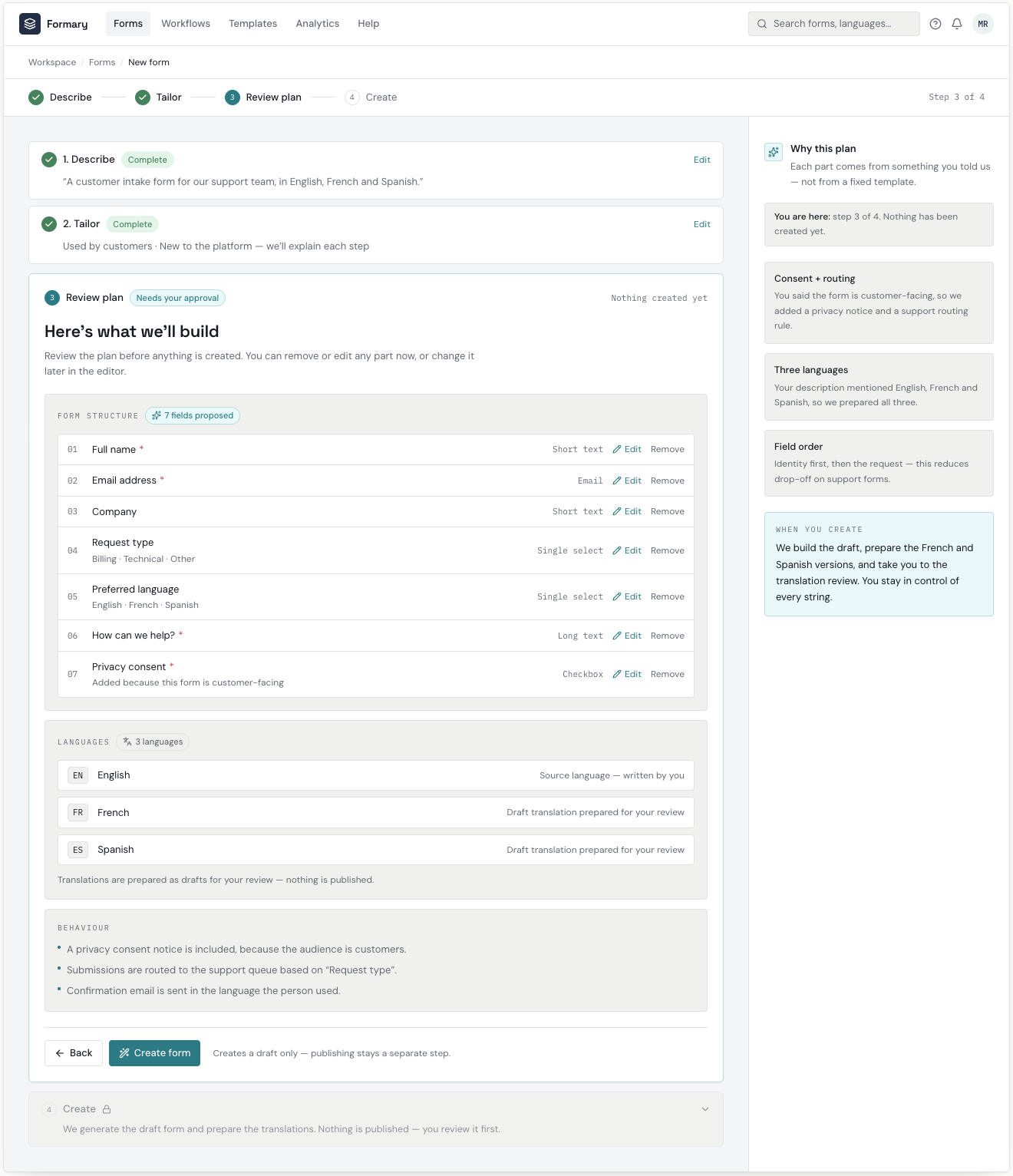Click the ES language code badge
Image resolution: width=1013 pixels, height=1176 pixels.
(78, 850)
